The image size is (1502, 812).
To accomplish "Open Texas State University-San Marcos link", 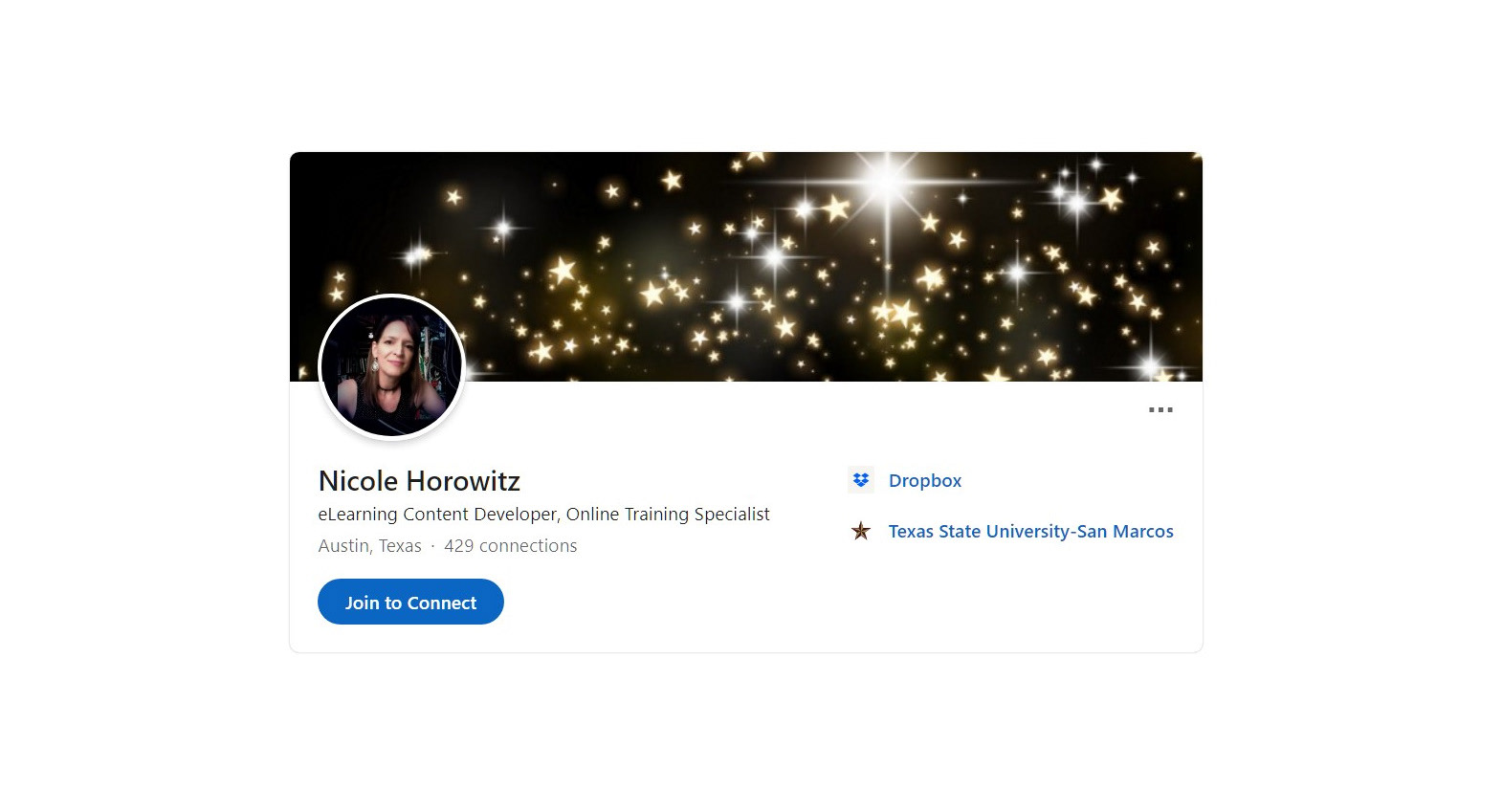I will point(1030,532).
